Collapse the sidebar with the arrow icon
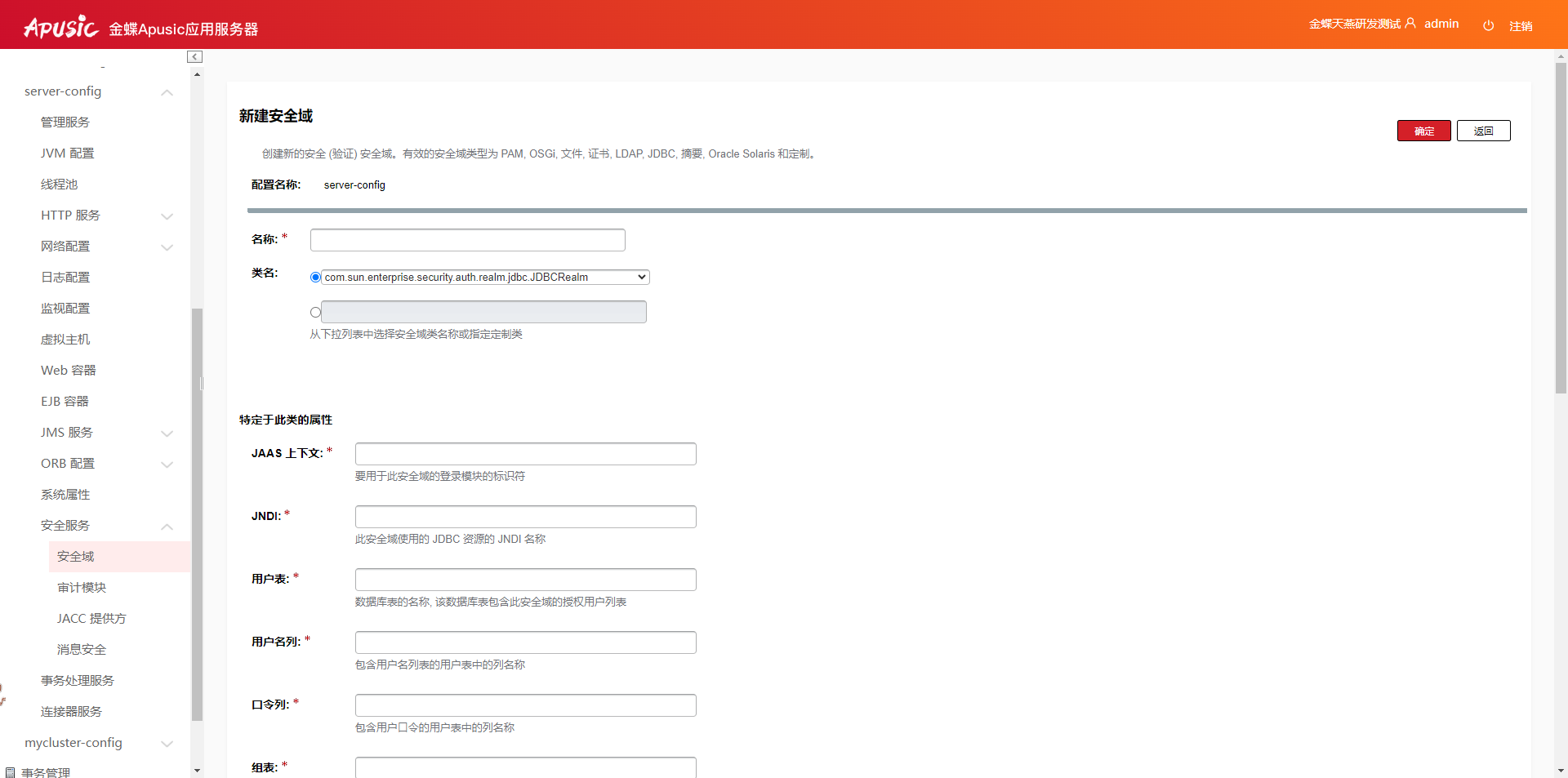Image resolution: width=1568 pixels, height=778 pixels. (x=194, y=56)
